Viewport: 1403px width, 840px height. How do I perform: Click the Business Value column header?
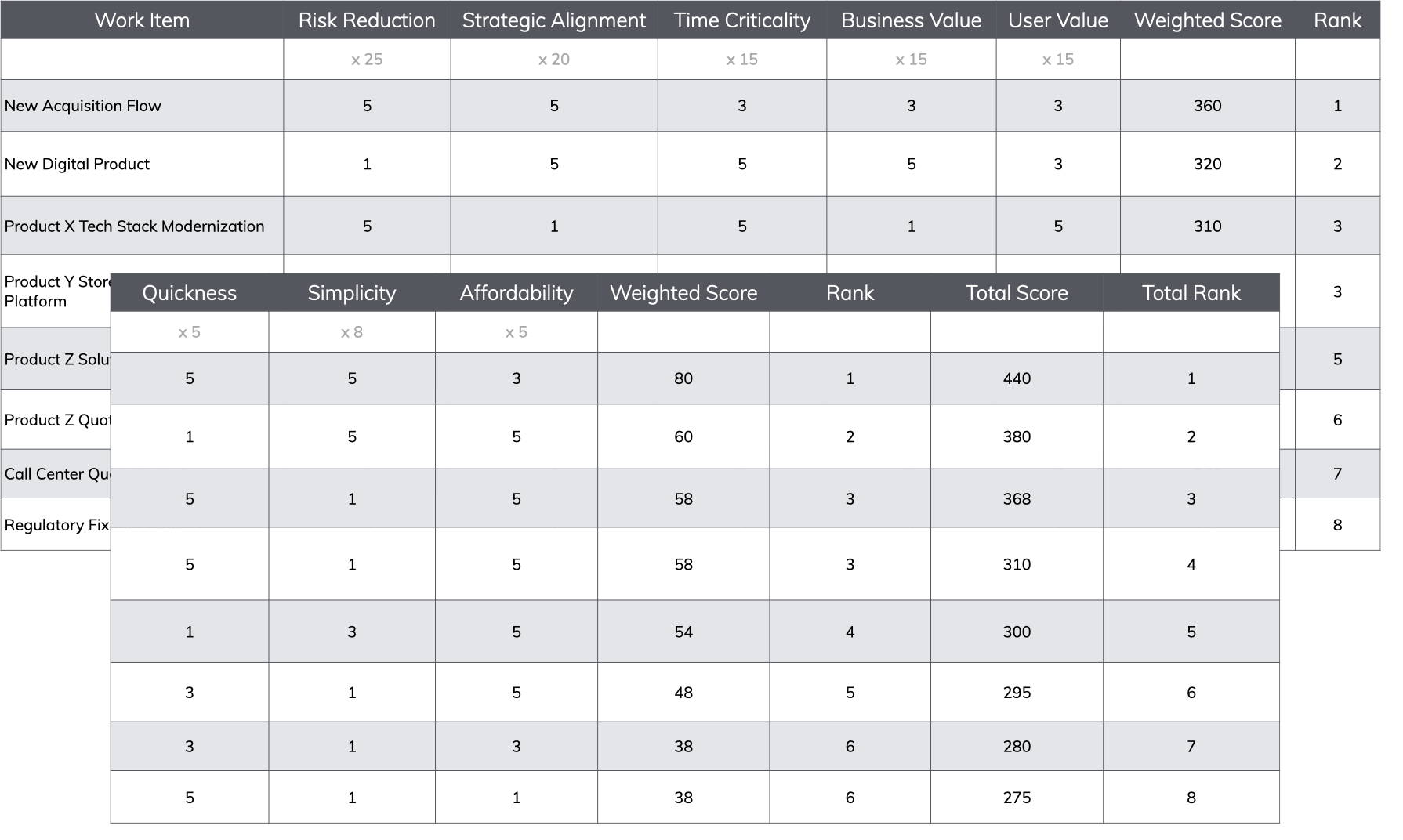tap(912, 20)
